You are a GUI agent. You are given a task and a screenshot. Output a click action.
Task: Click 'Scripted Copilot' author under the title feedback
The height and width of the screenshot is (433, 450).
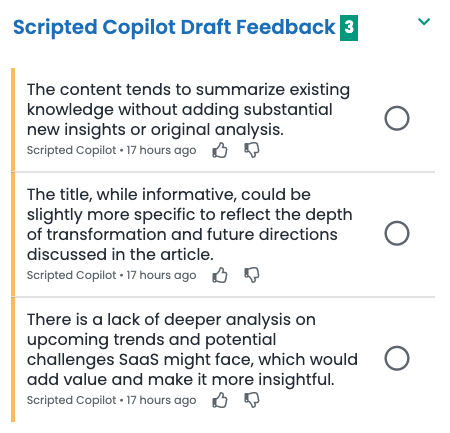point(71,275)
